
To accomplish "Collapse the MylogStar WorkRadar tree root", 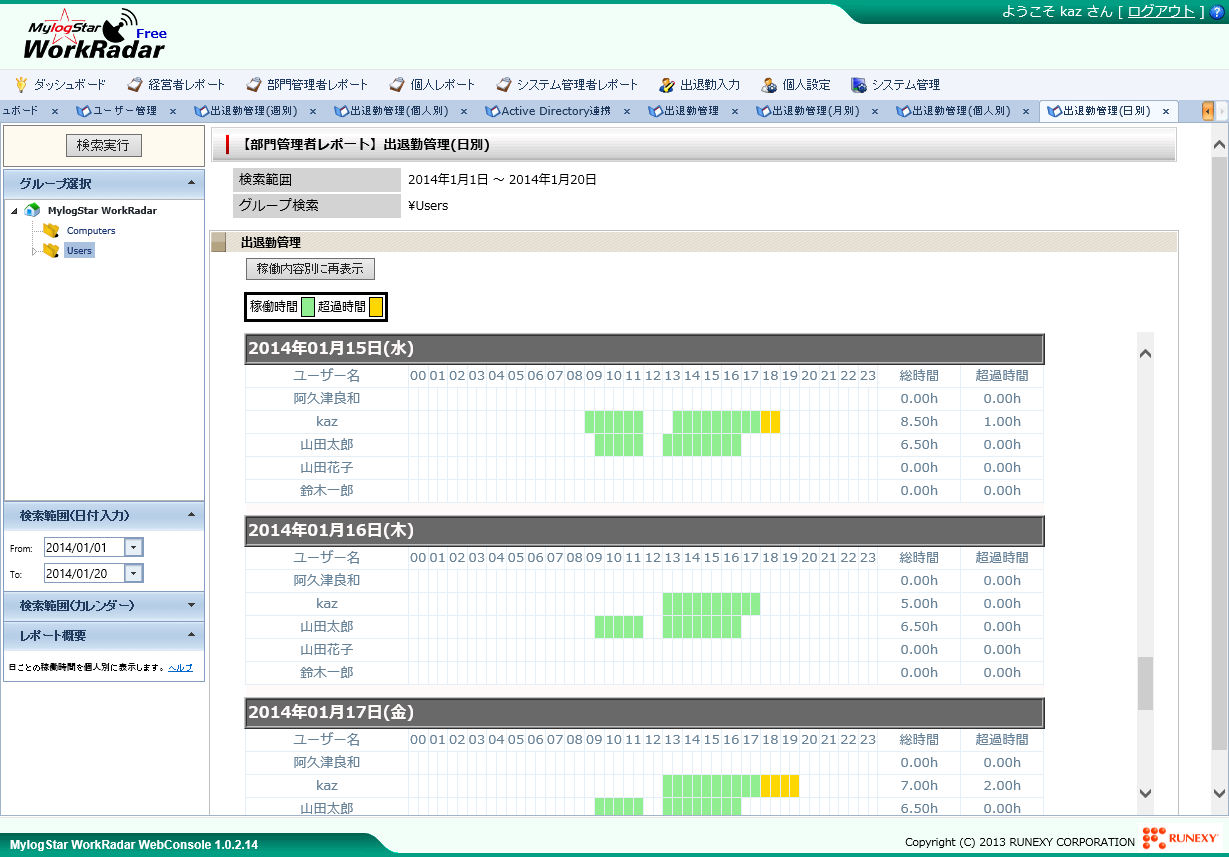I will pyautogui.click(x=15, y=211).
